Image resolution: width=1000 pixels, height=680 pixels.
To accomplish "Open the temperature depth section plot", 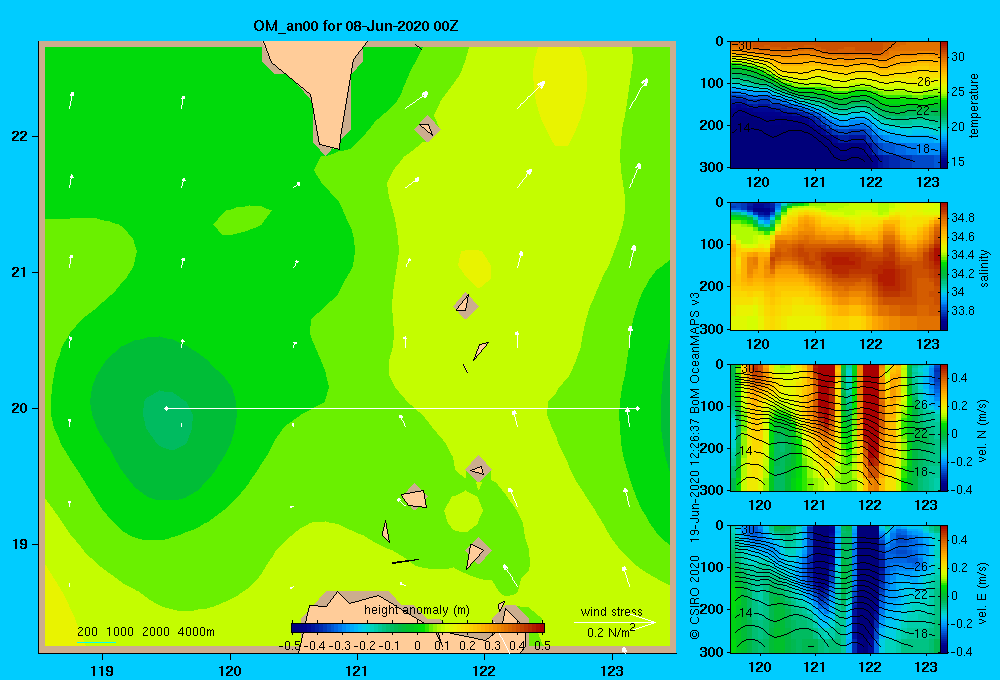I will (x=835, y=105).
